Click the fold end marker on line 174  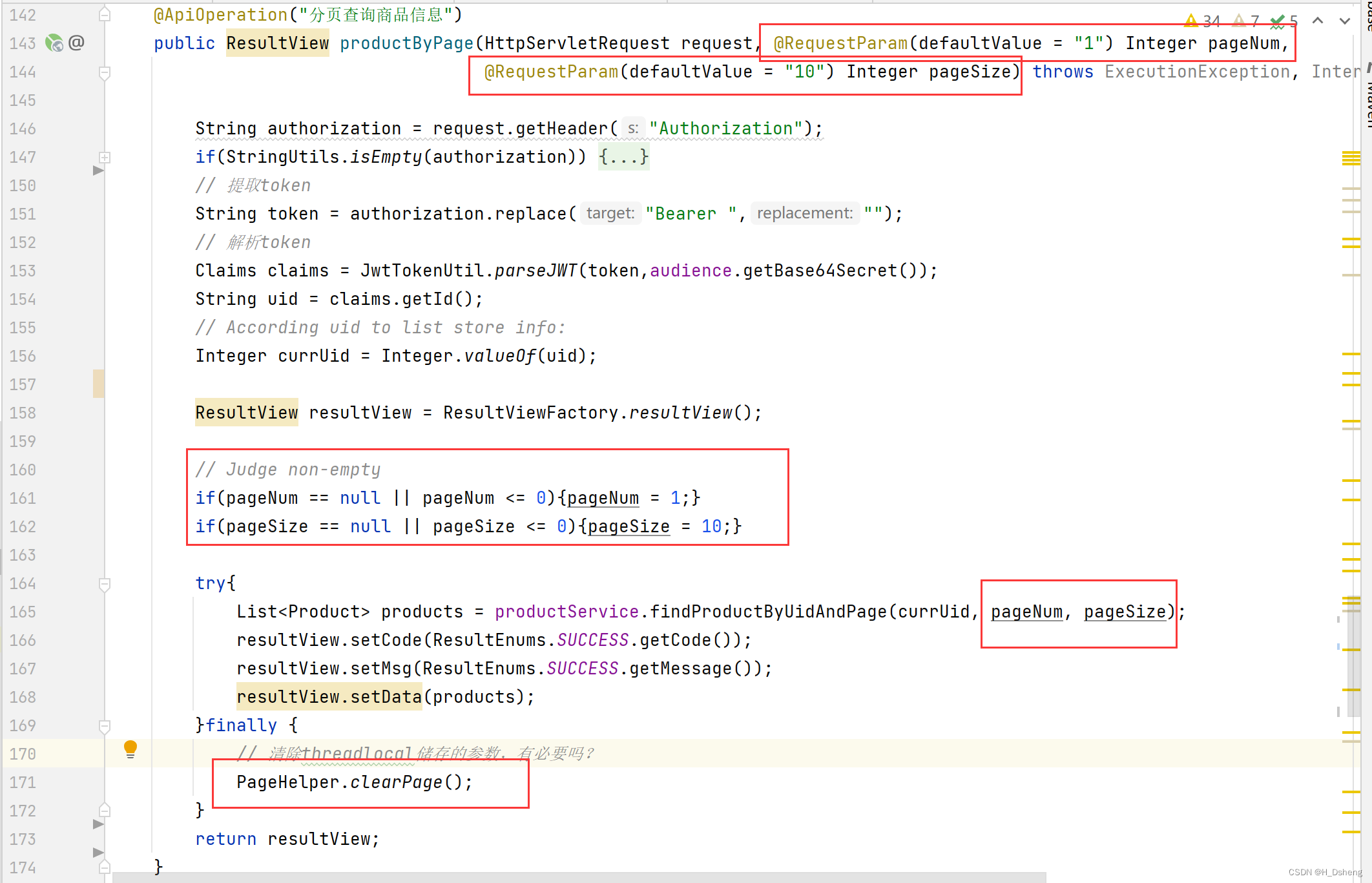[105, 867]
